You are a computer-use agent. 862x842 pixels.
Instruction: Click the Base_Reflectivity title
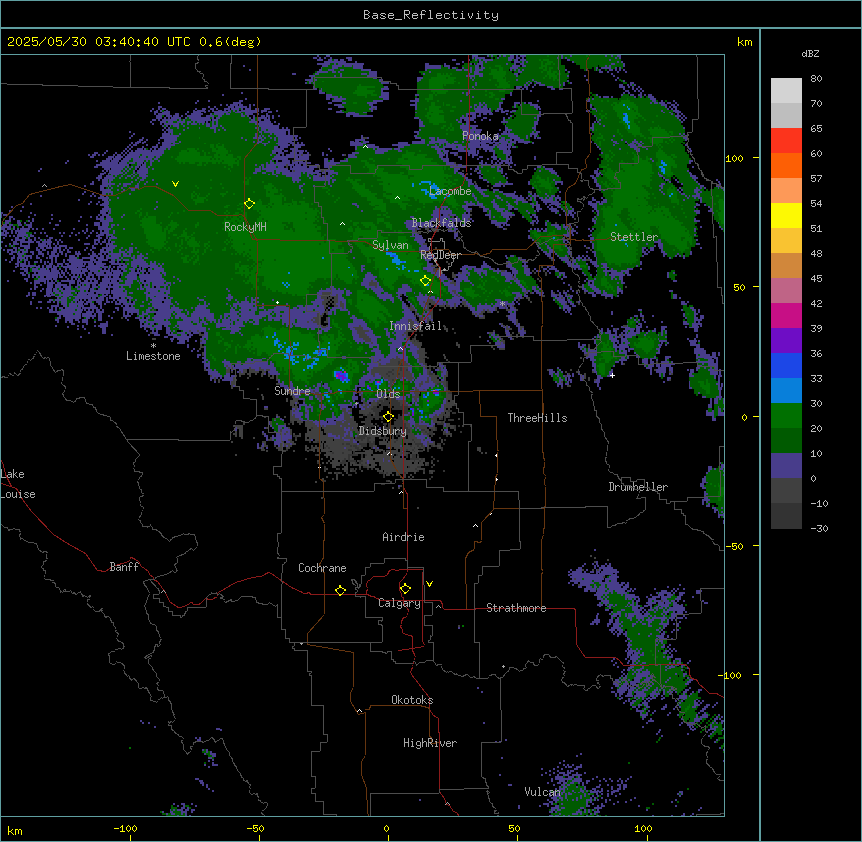pos(431,15)
